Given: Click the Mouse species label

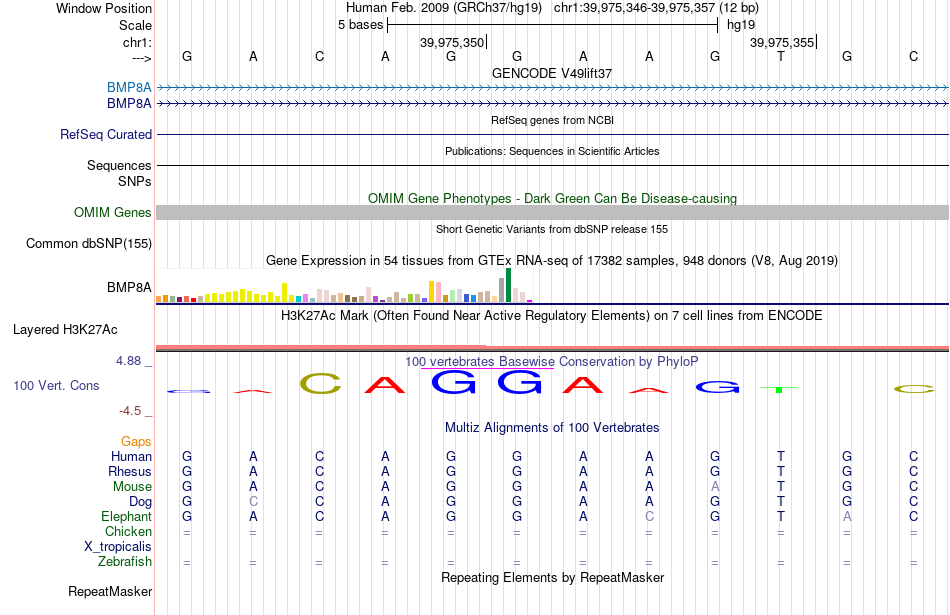Looking at the screenshot, I should click(x=132, y=487).
